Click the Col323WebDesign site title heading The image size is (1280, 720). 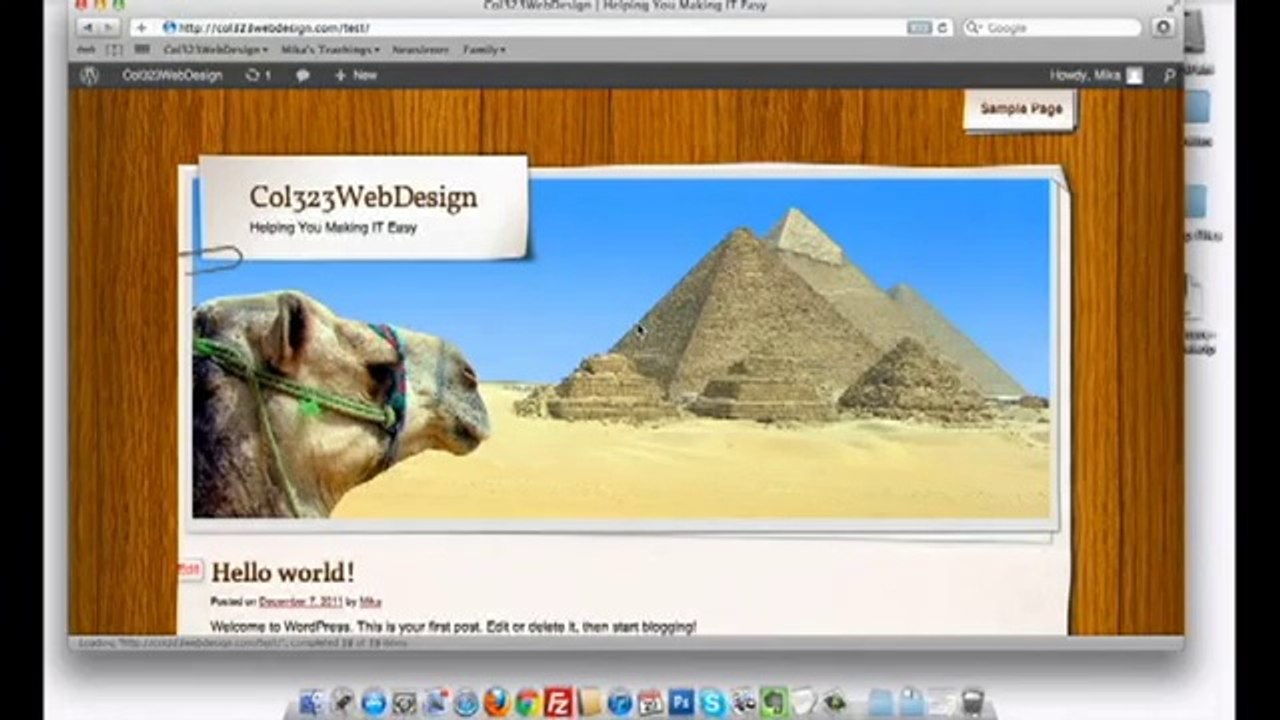point(363,197)
